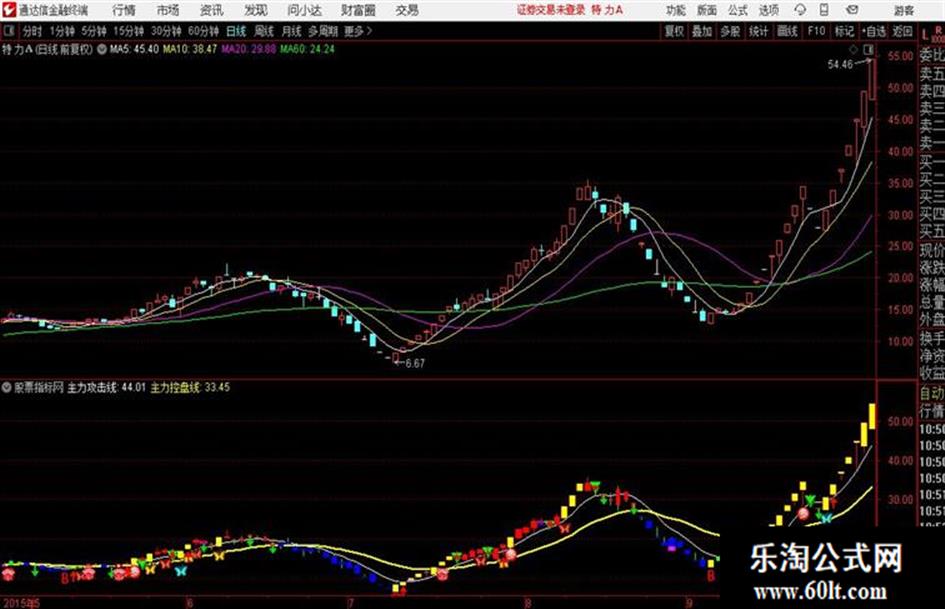Click the 复权 toolbar button
The image size is (945, 609).
tap(674, 31)
